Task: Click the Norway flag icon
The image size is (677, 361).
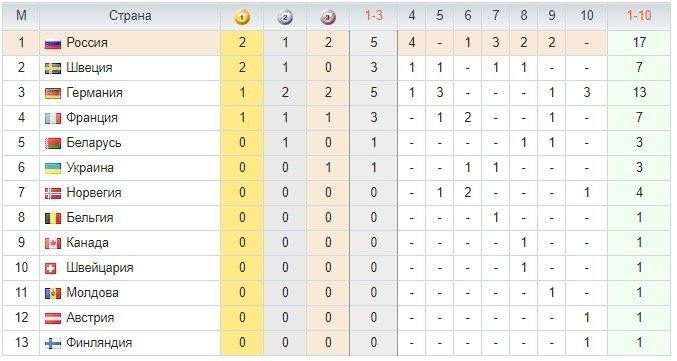Action: tap(53, 193)
